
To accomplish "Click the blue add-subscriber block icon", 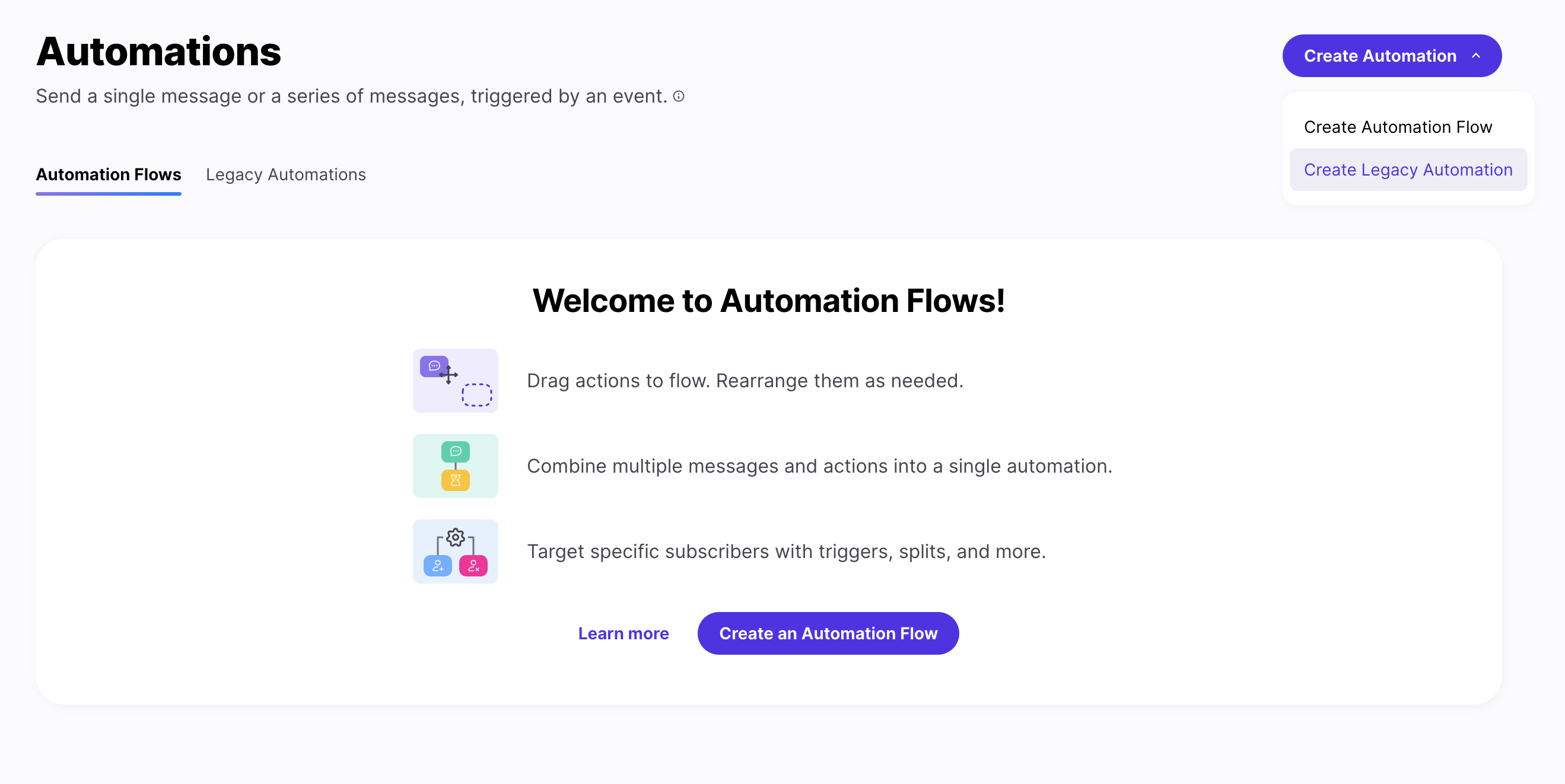I will point(437,566).
